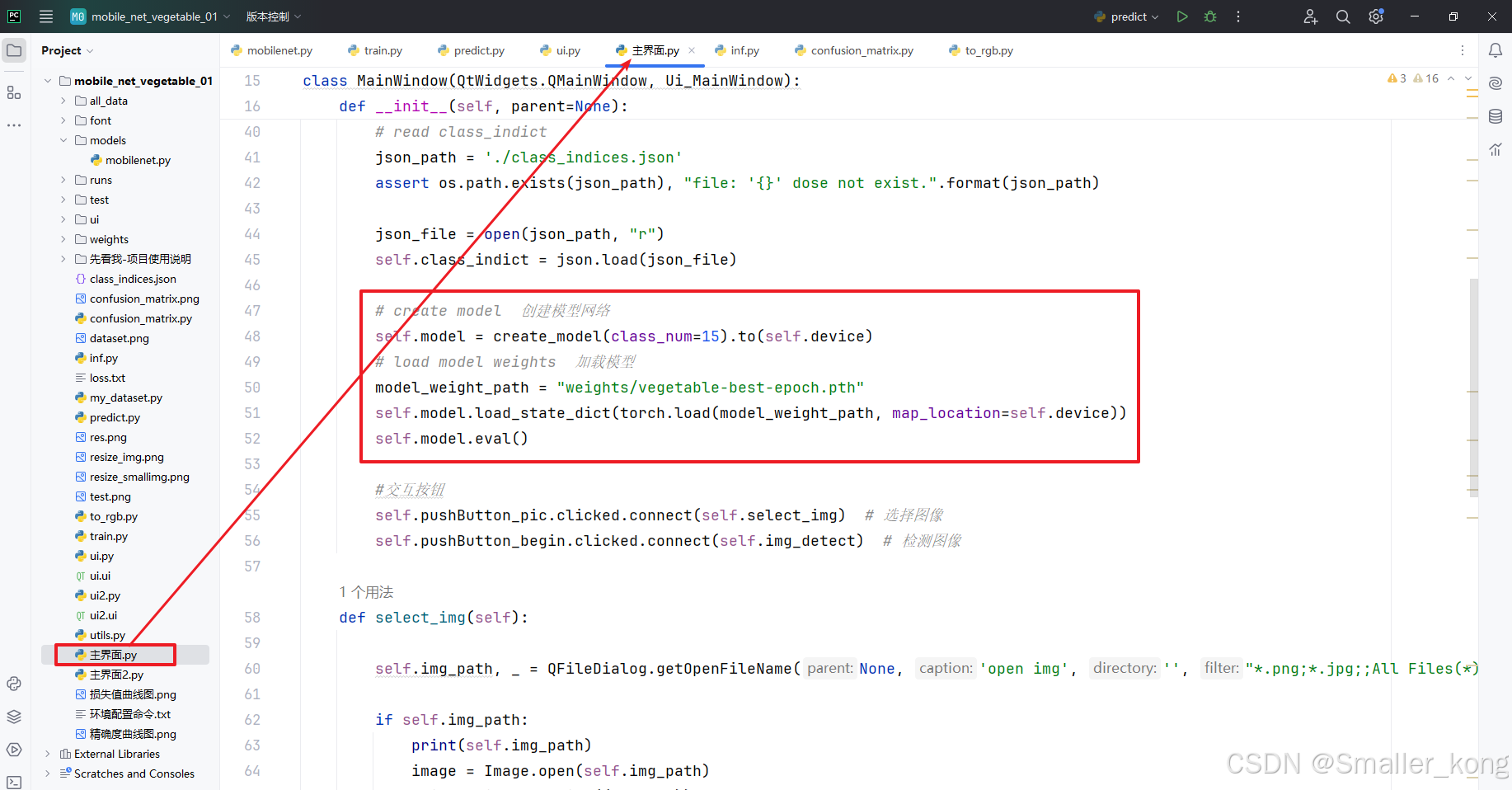1512x790 pixels.
Task: Open editor tabs options menu
Action: [1463, 50]
